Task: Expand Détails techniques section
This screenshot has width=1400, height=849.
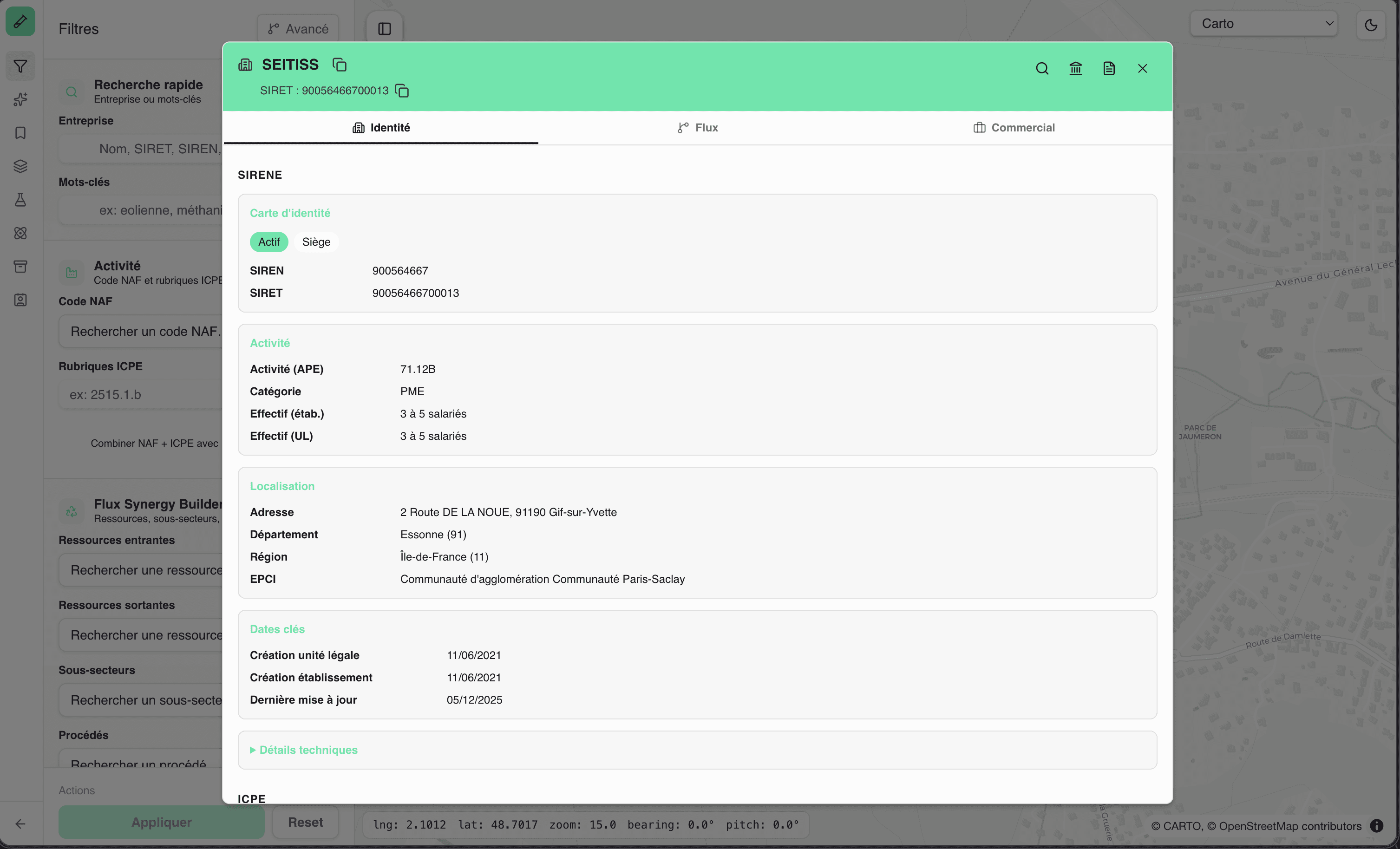Action: point(304,750)
